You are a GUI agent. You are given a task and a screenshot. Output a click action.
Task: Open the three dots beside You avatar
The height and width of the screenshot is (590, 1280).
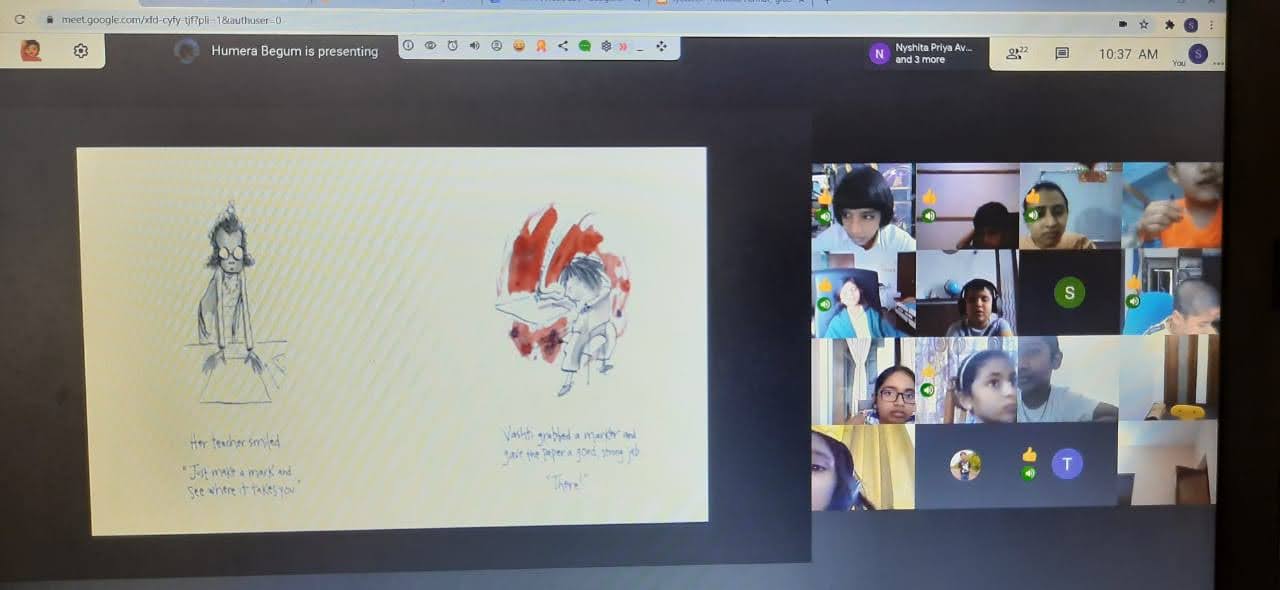tap(1218, 63)
